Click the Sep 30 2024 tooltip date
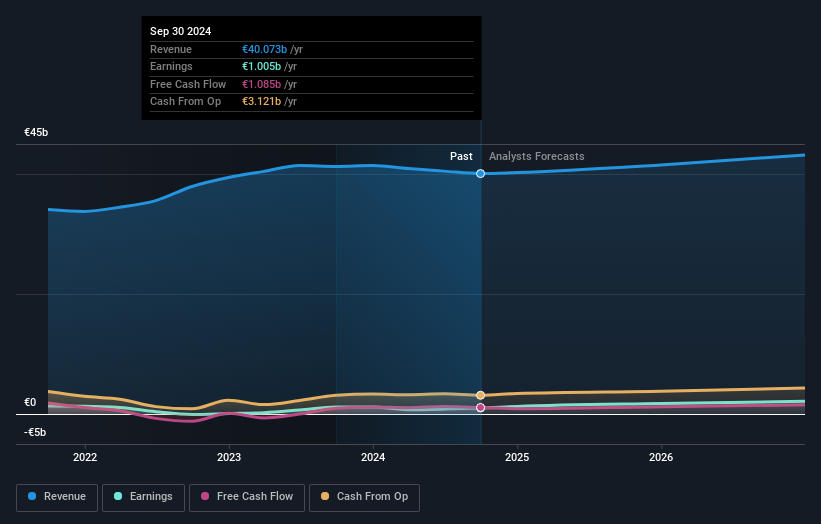This screenshot has height=524, width=821. (x=180, y=31)
